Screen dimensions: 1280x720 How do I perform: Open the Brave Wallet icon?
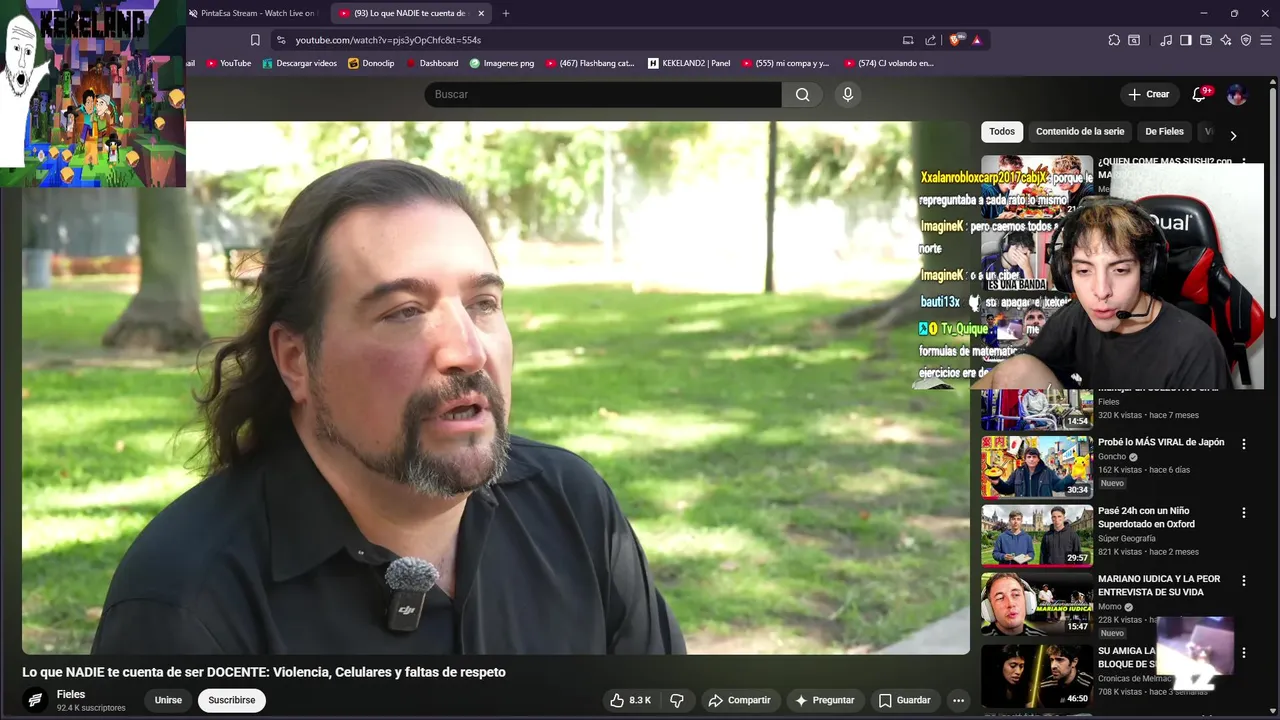(x=1206, y=40)
